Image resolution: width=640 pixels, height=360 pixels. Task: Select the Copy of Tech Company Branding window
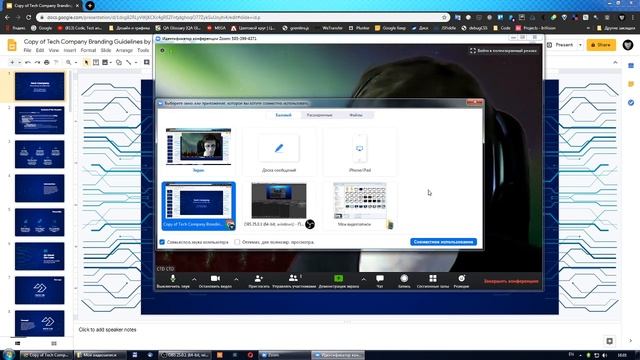(x=198, y=206)
